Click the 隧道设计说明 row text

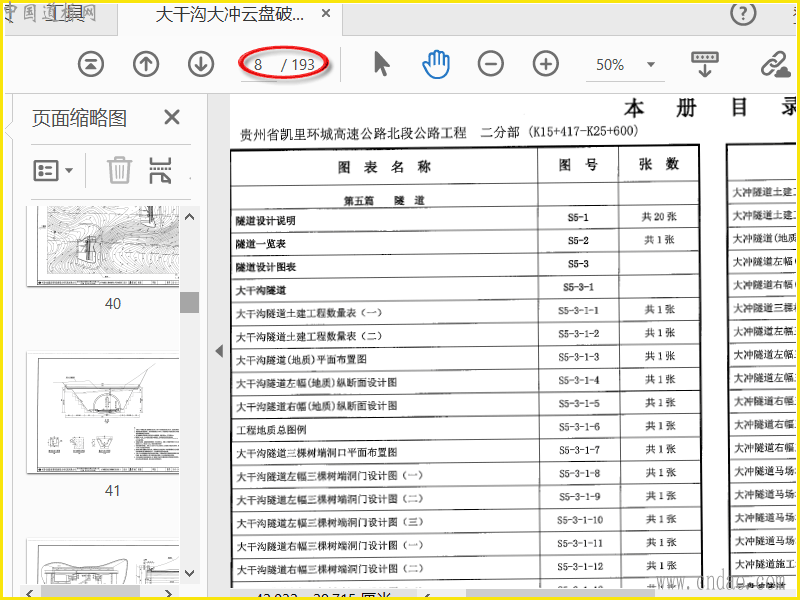pos(265,221)
